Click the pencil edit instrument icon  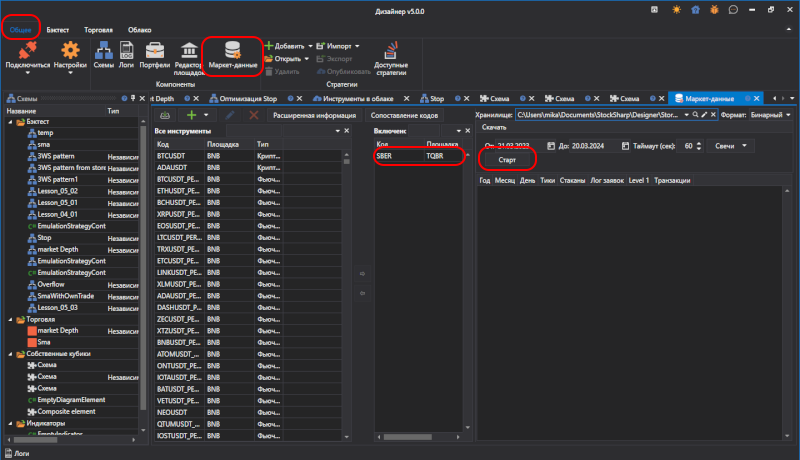[230, 115]
